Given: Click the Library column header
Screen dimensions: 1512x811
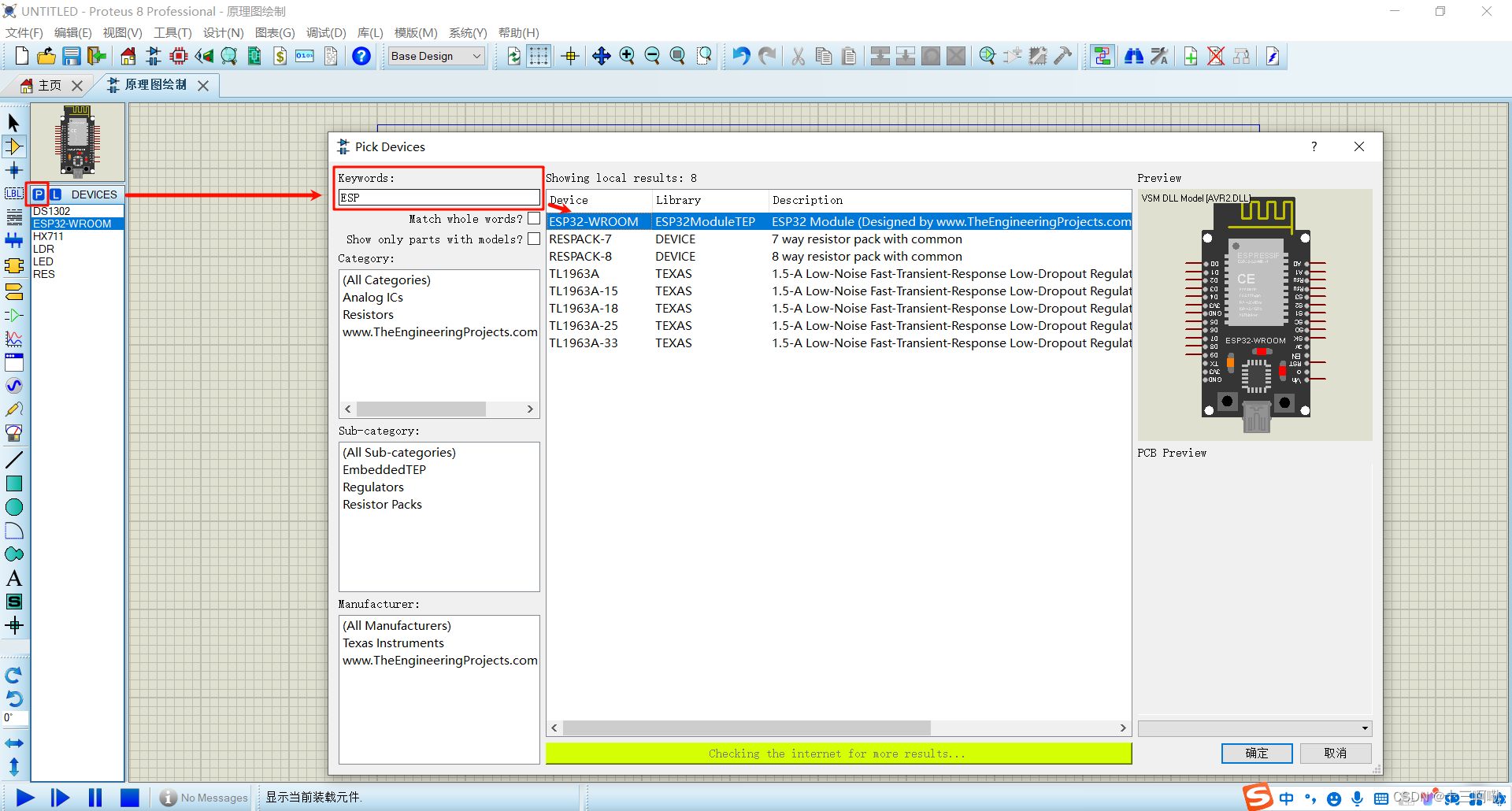Looking at the screenshot, I should tap(710, 200).
